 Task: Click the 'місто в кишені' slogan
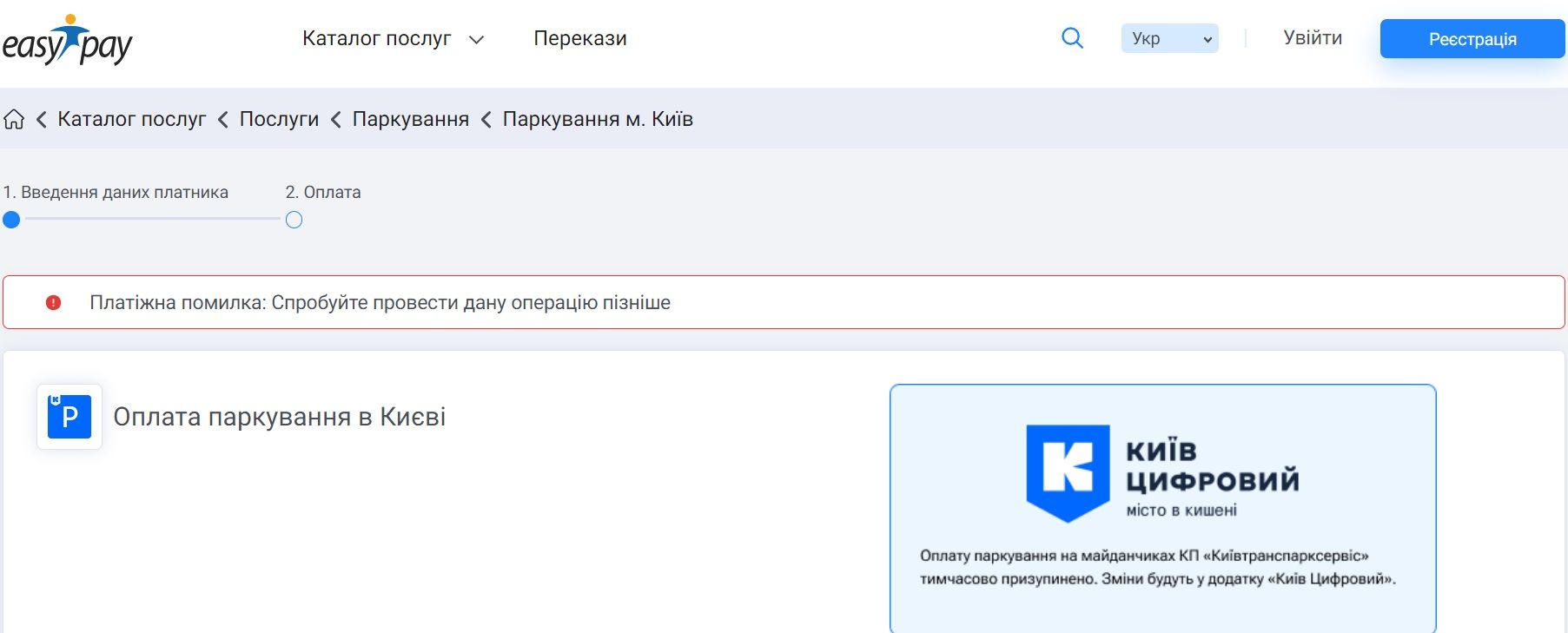click(1181, 511)
